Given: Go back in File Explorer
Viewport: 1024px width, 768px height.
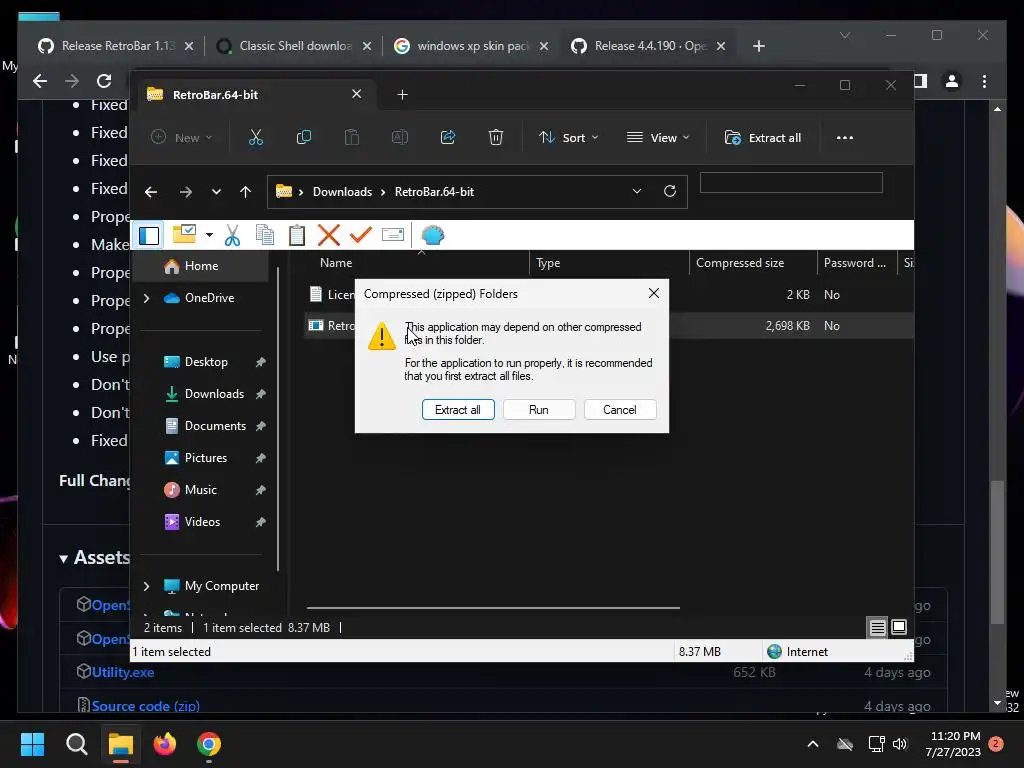Looking at the screenshot, I should 151,192.
